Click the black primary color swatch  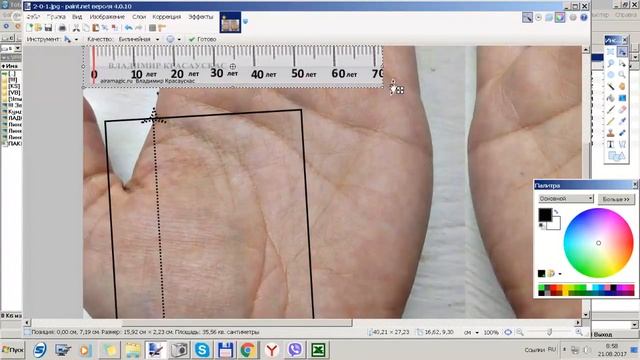click(545, 215)
